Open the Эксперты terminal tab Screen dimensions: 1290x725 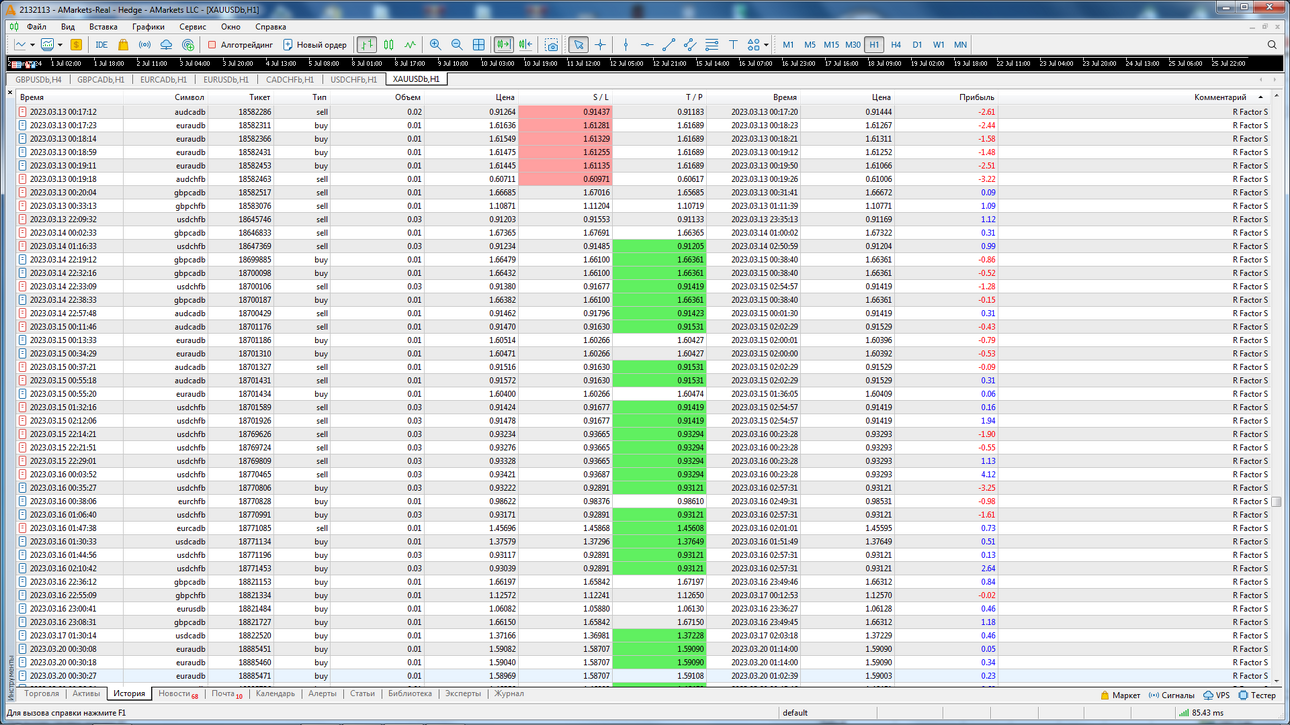(463, 693)
